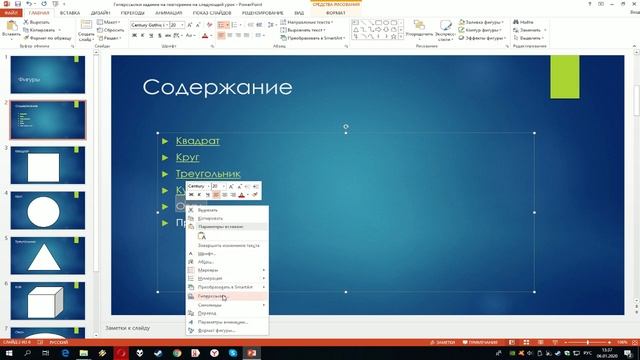Click Clear Formatting icon in the ribbon

209,25
